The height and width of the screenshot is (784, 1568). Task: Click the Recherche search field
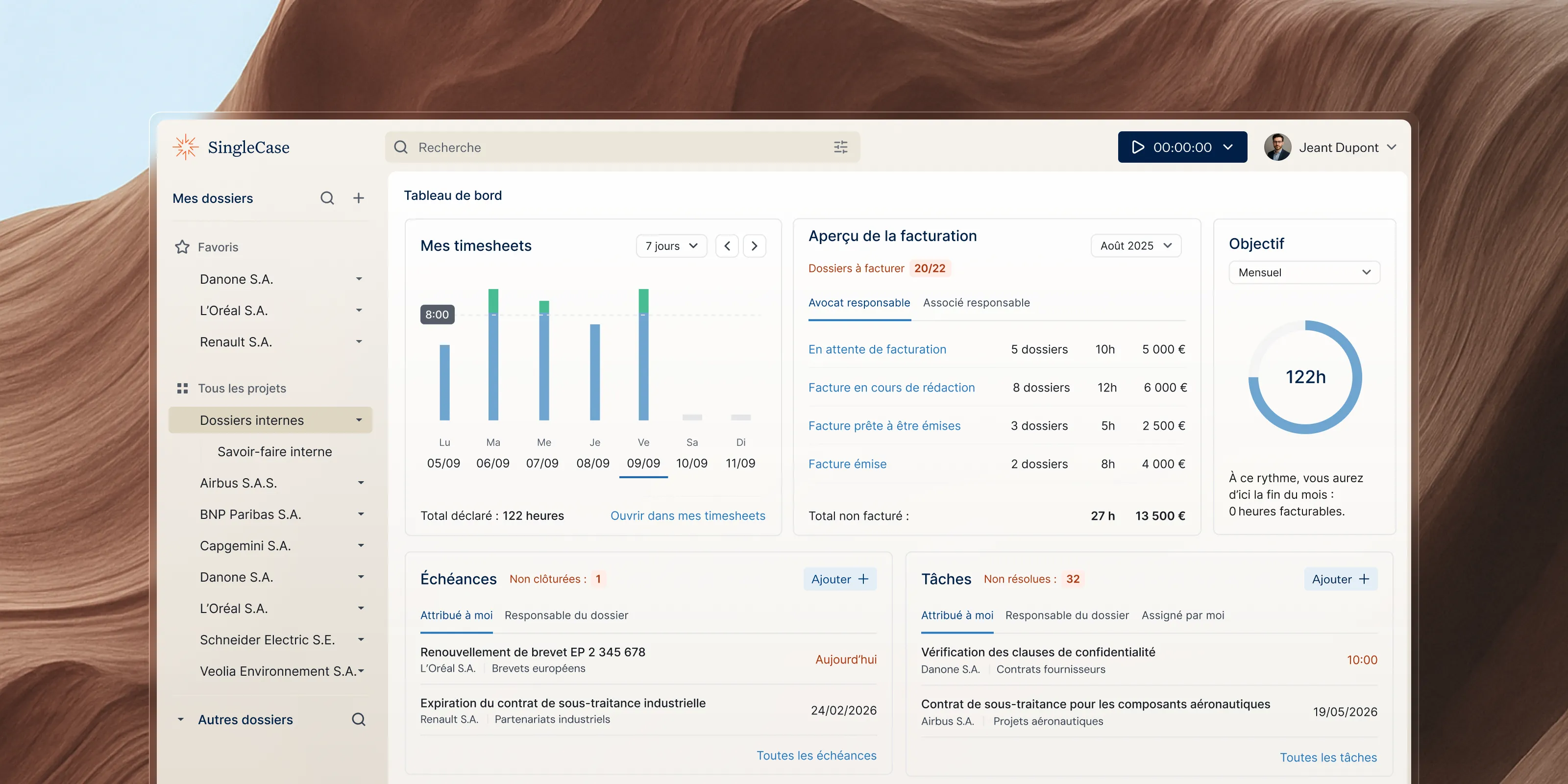pyautogui.click(x=609, y=147)
